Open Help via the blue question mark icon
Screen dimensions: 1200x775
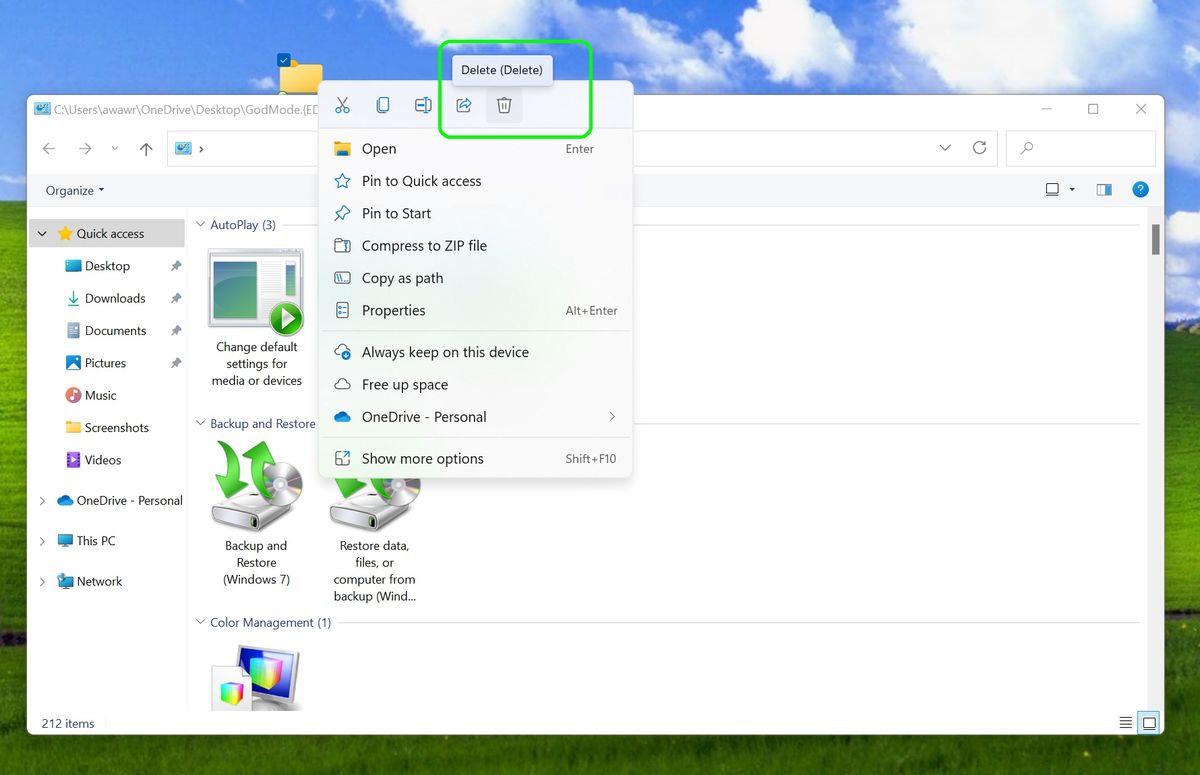1140,189
